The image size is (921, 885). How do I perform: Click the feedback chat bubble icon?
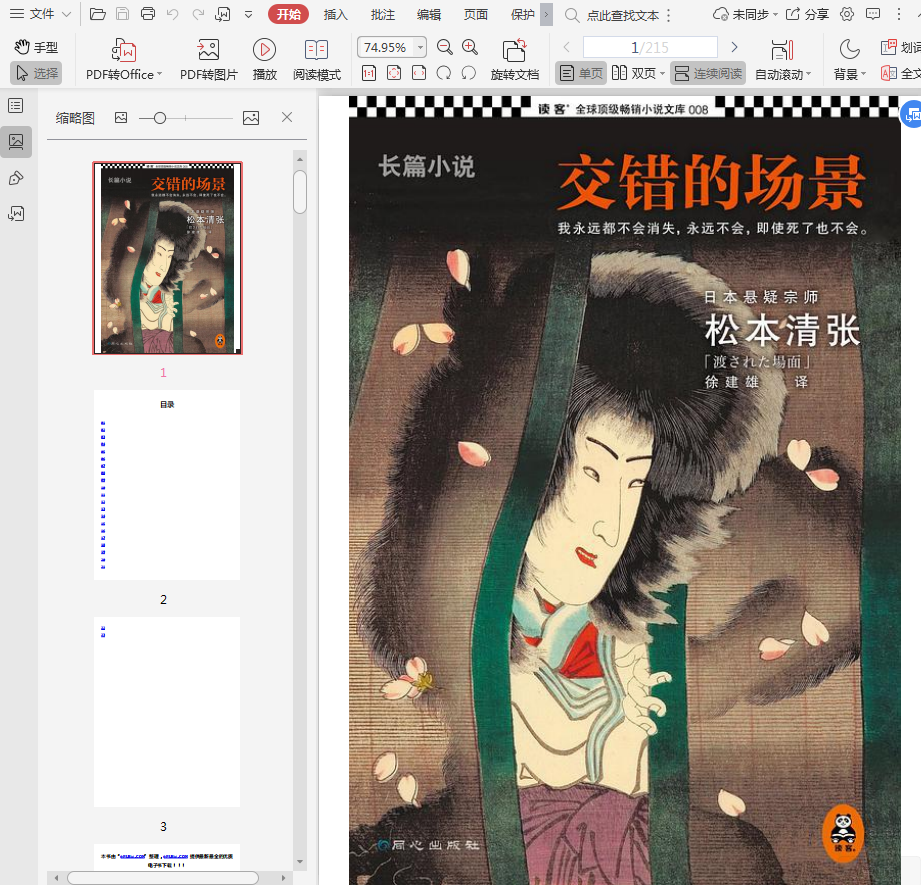coord(873,14)
